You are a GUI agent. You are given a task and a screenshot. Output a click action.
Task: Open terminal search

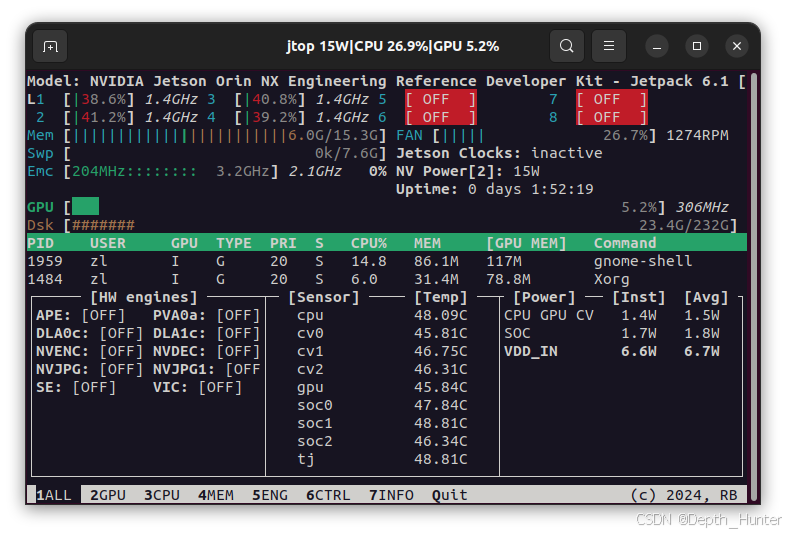point(566,46)
